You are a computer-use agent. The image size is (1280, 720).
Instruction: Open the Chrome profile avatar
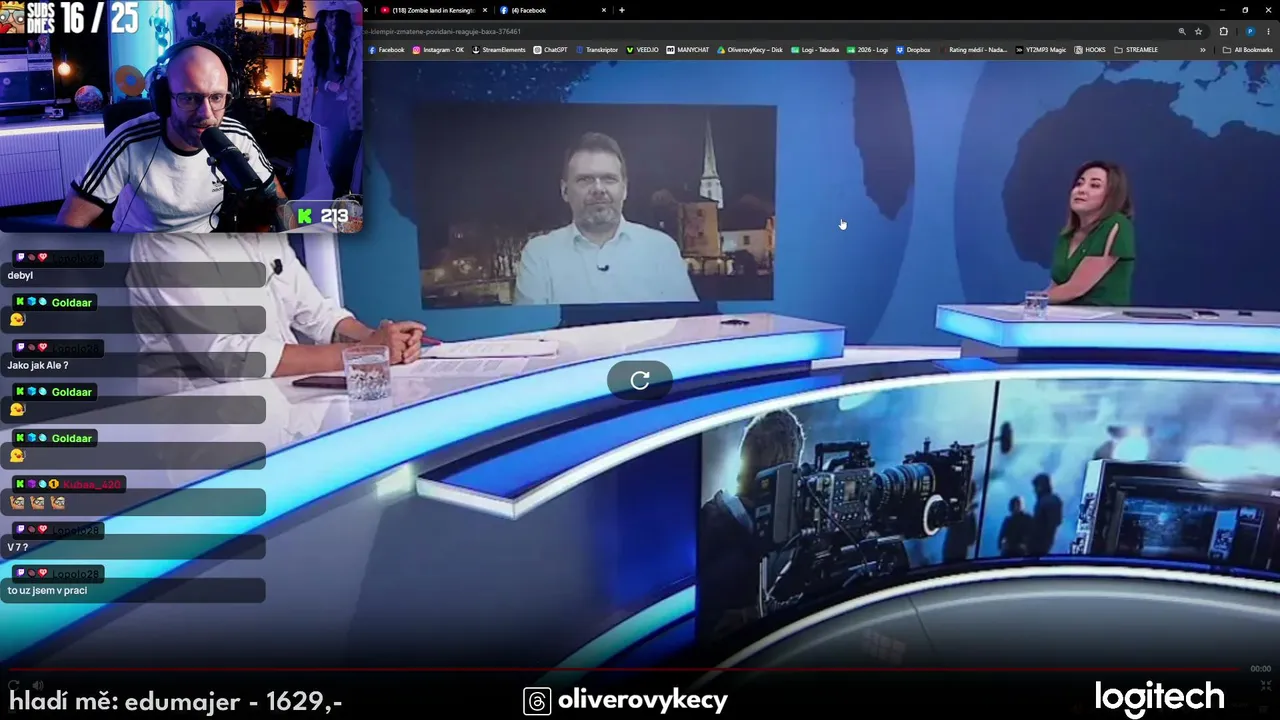[1249, 31]
